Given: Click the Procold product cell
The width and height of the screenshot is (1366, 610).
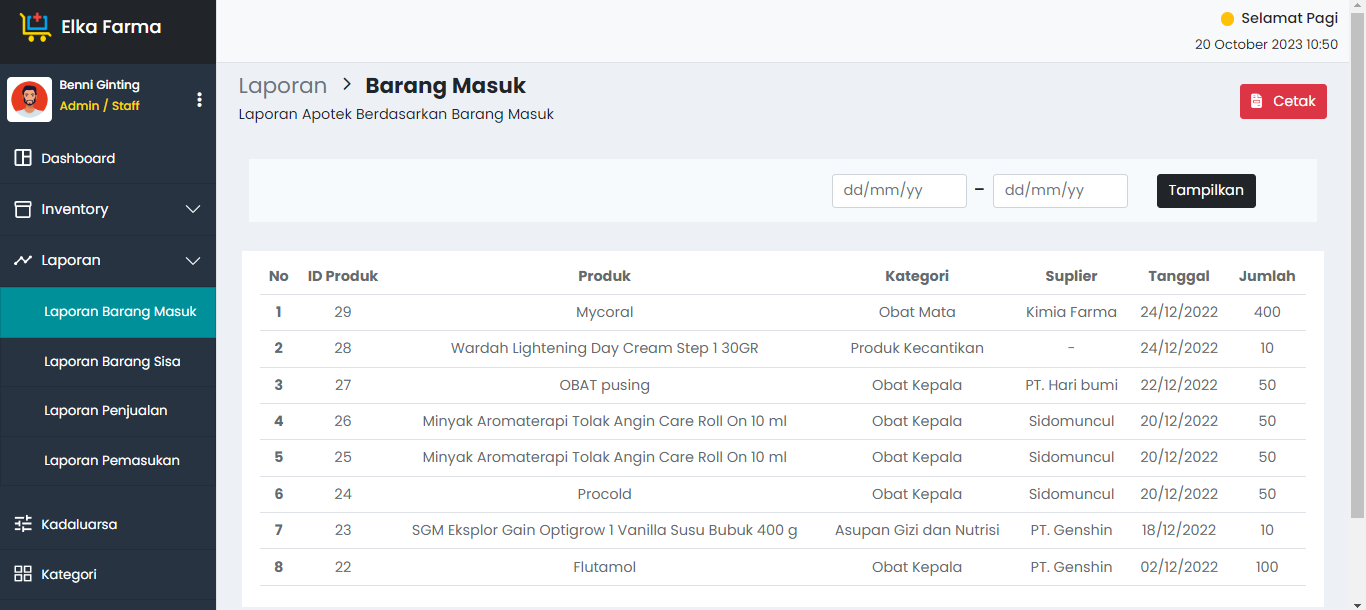Looking at the screenshot, I should coord(605,494).
